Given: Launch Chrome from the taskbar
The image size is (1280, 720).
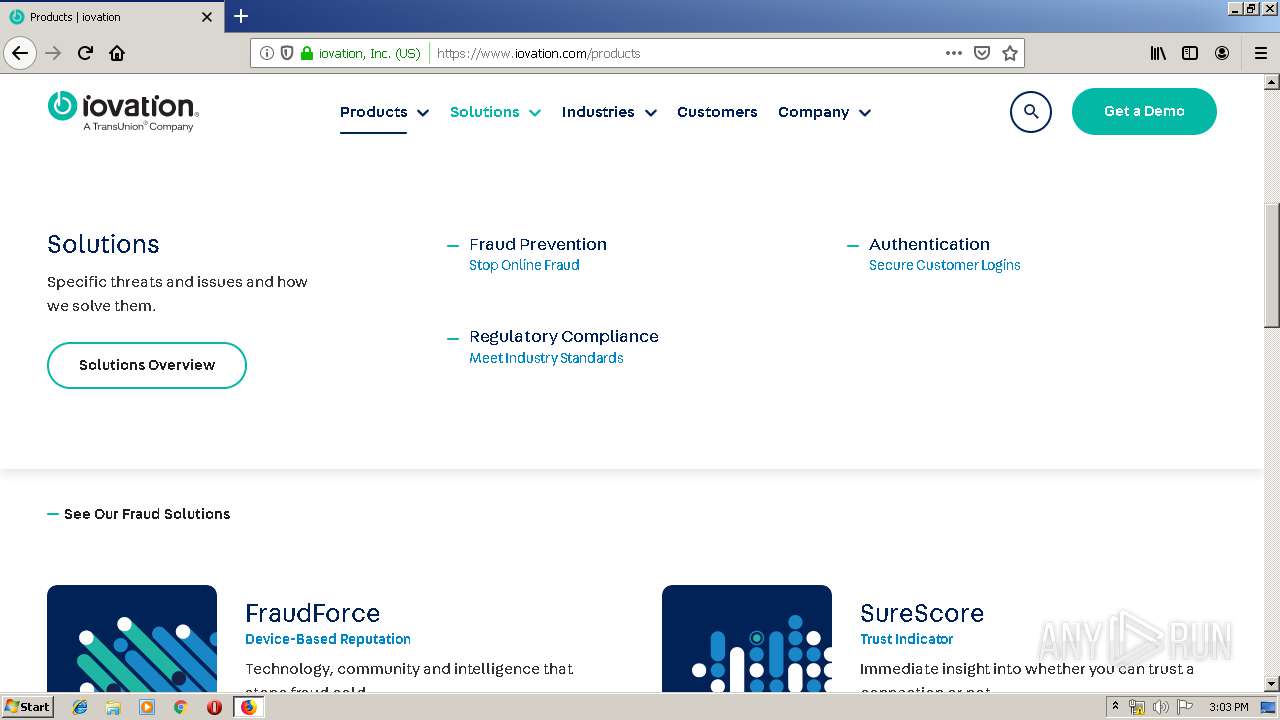Looking at the screenshot, I should pyautogui.click(x=180, y=707).
